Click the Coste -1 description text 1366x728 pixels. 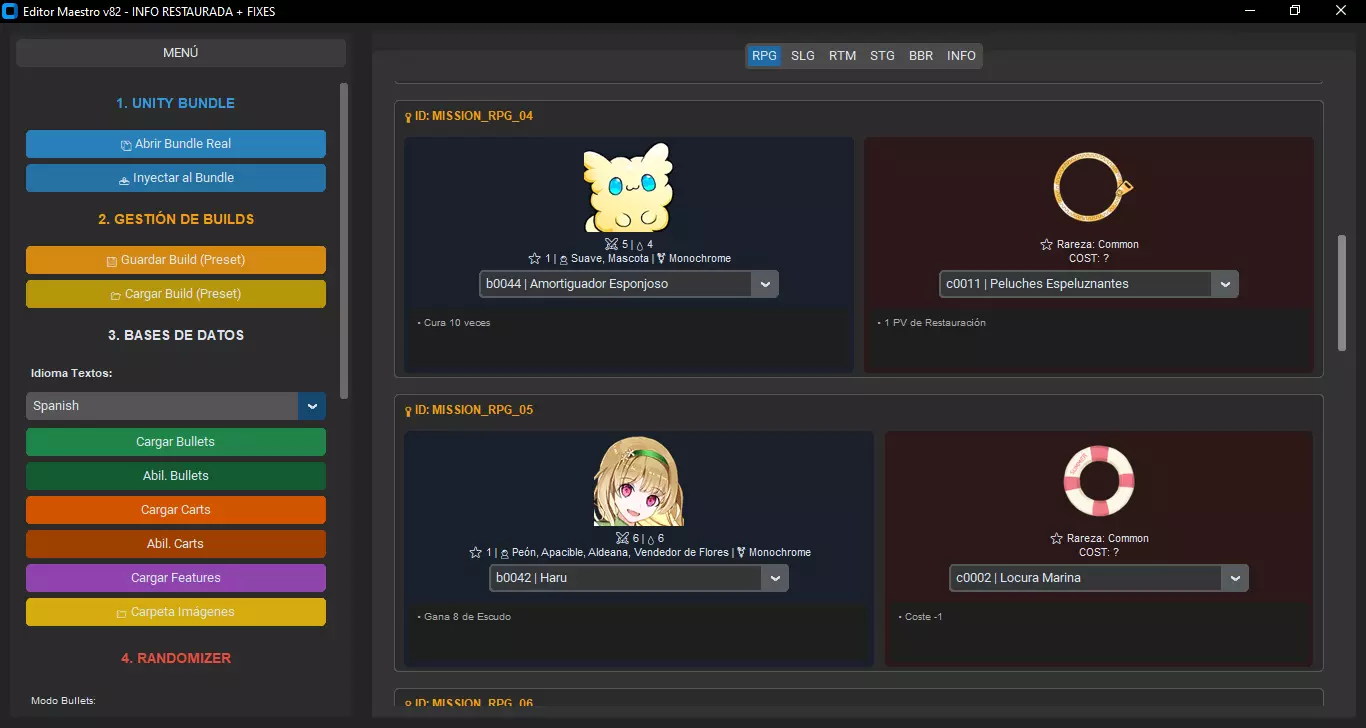click(x=920, y=617)
